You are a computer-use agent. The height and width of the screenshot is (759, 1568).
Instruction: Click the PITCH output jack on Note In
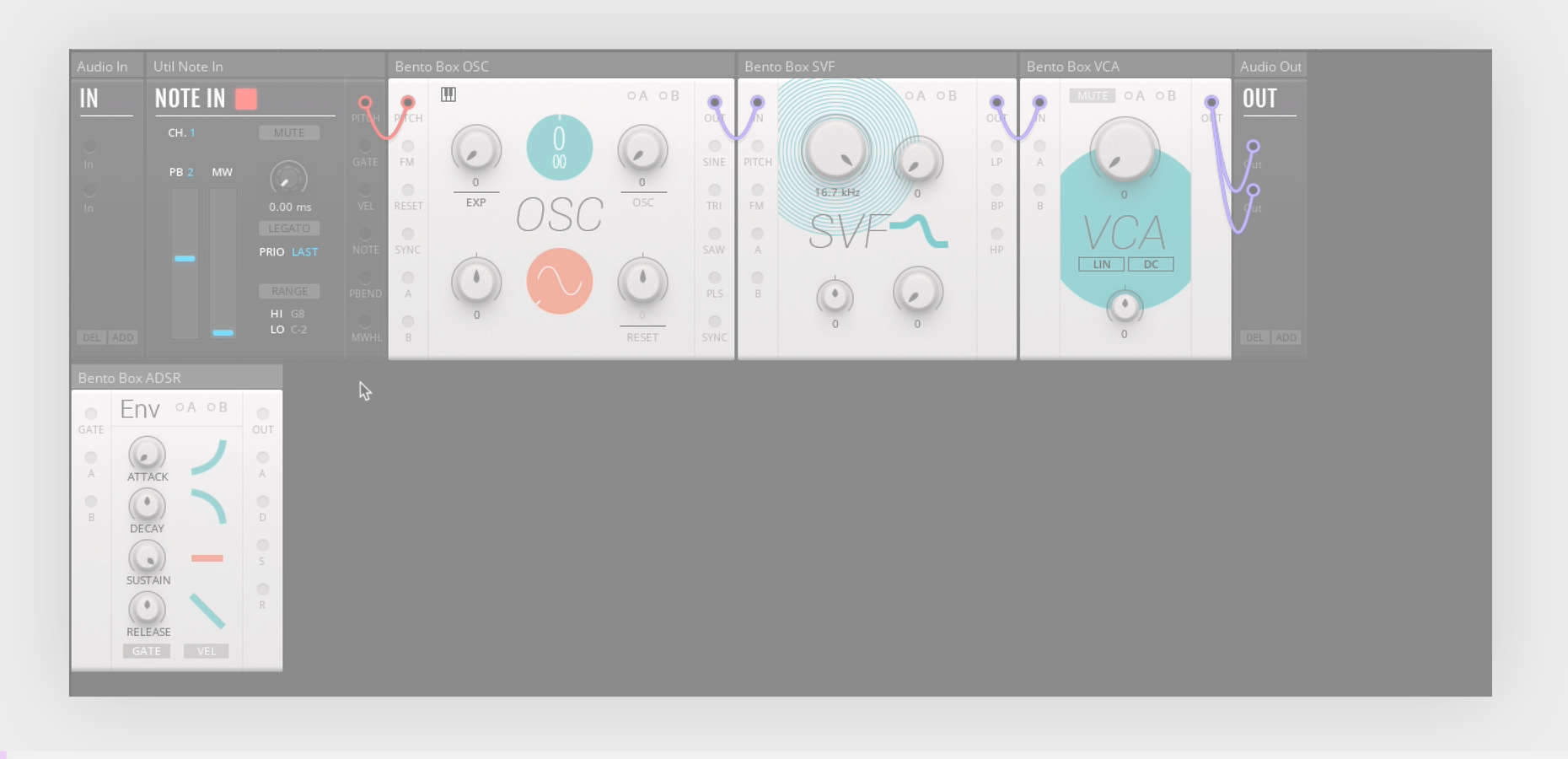click(365, 103)
